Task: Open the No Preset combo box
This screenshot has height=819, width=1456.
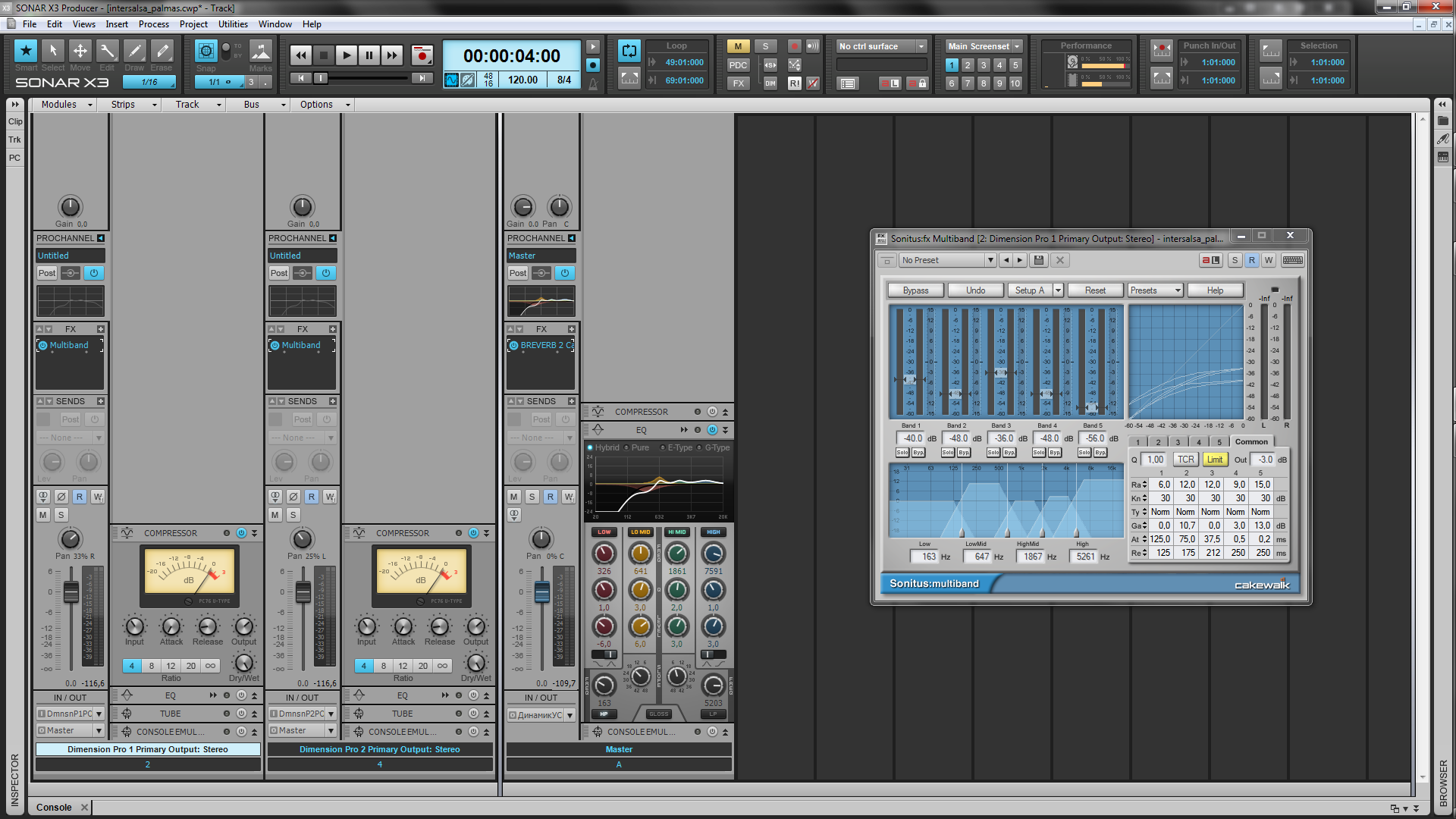Action: [947, 260]
